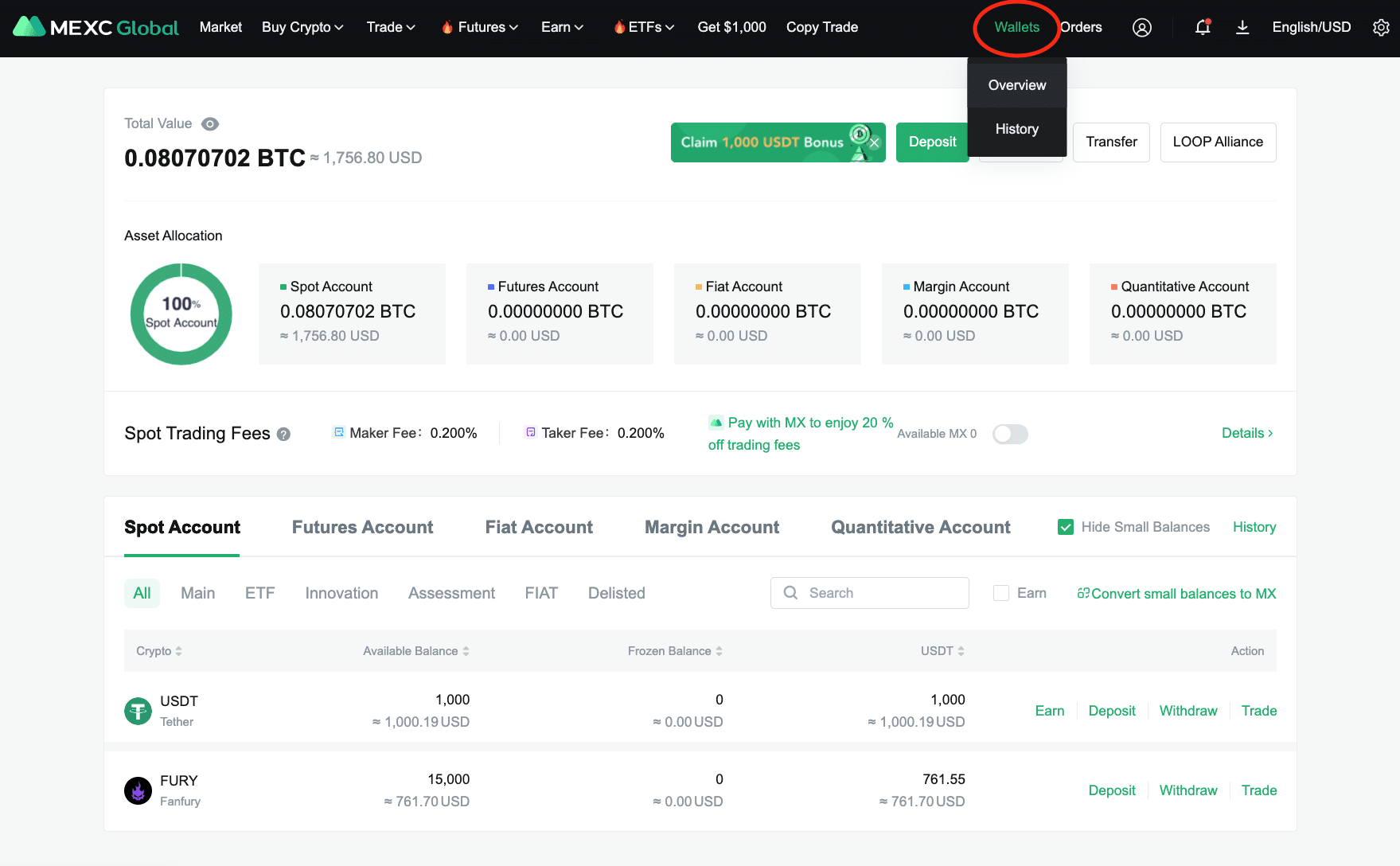Screen dimensions: 1400x866
Task: Click Earn in the USDT row
Action: click(x=1050, y=711)
